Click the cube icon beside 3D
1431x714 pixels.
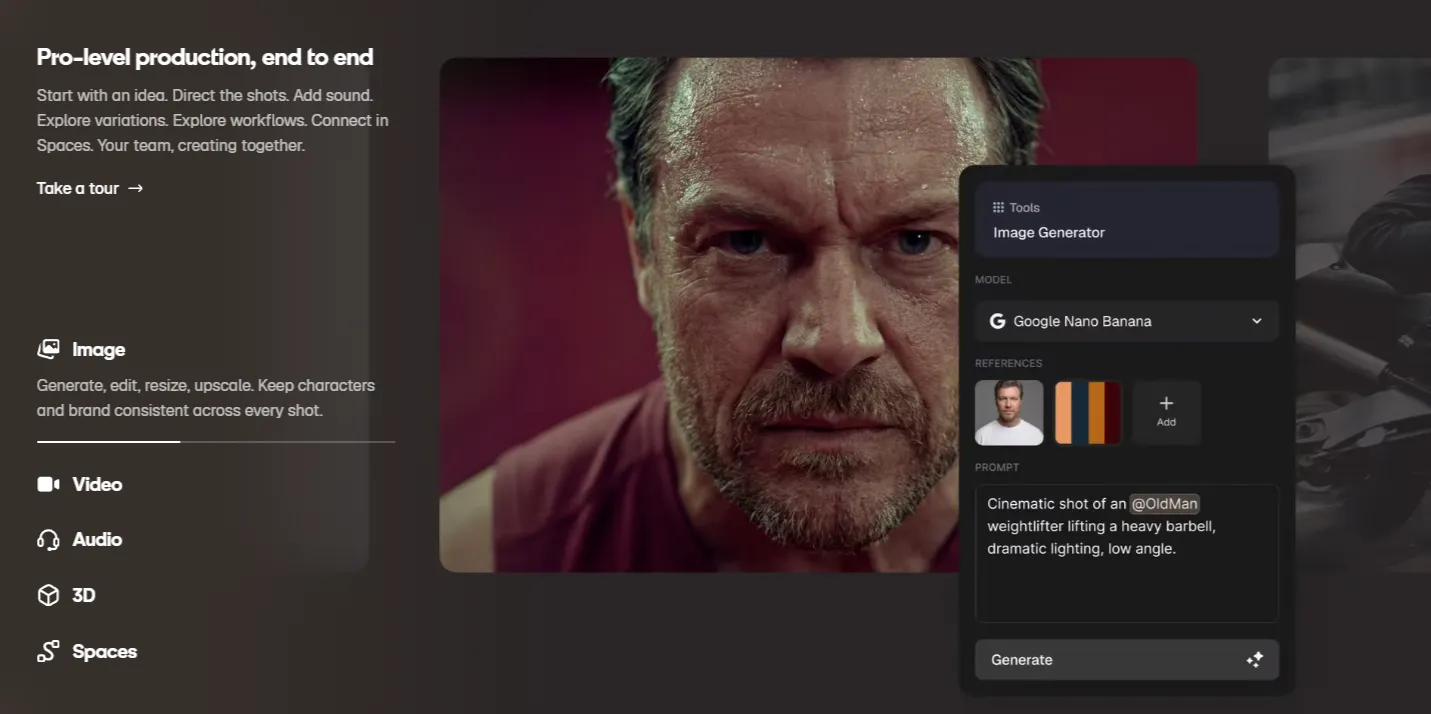(48, 595)
